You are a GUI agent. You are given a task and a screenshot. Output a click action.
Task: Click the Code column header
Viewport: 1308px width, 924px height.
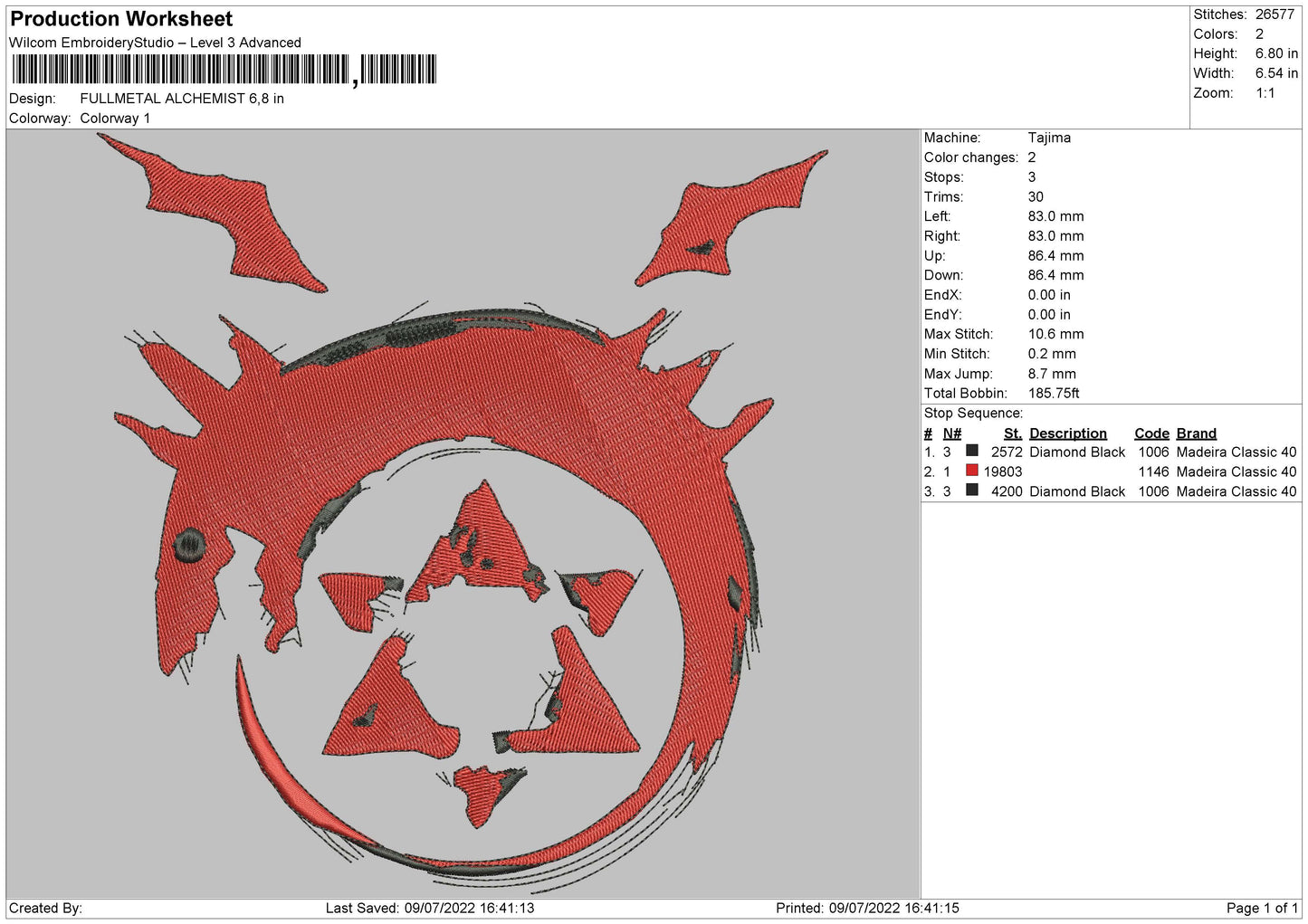(1152, 433)
